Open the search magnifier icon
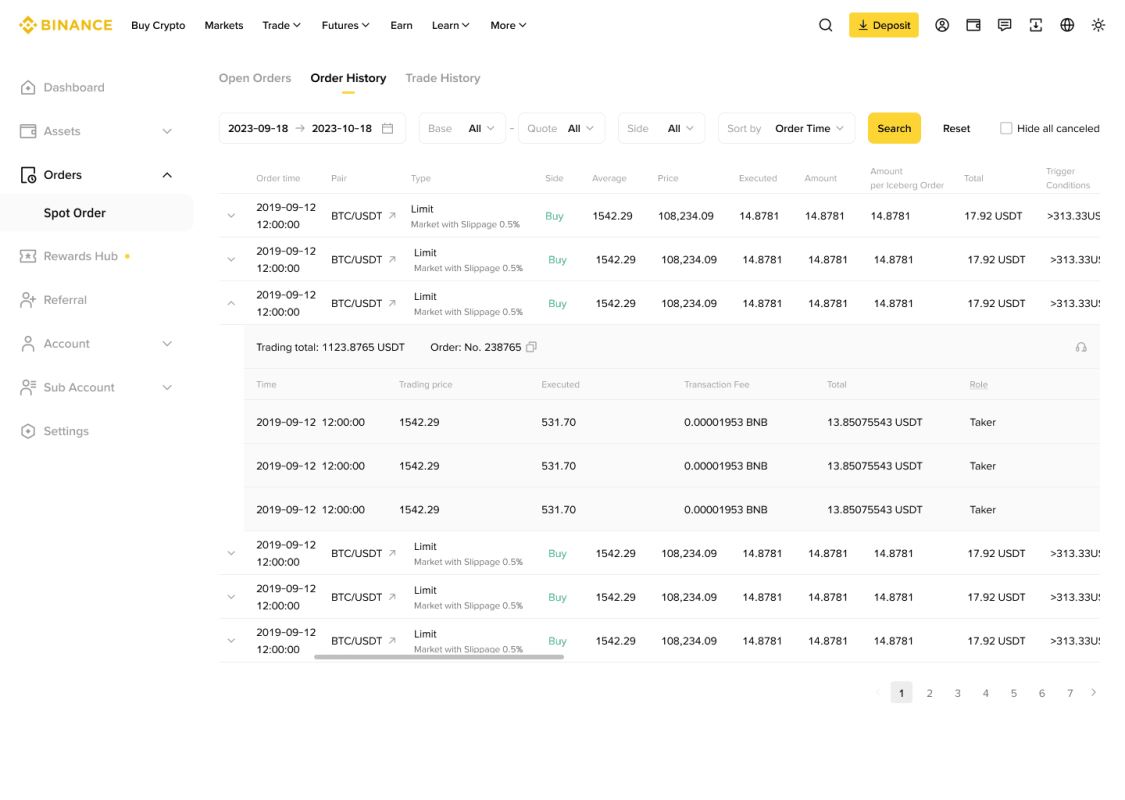 [825, 25]
